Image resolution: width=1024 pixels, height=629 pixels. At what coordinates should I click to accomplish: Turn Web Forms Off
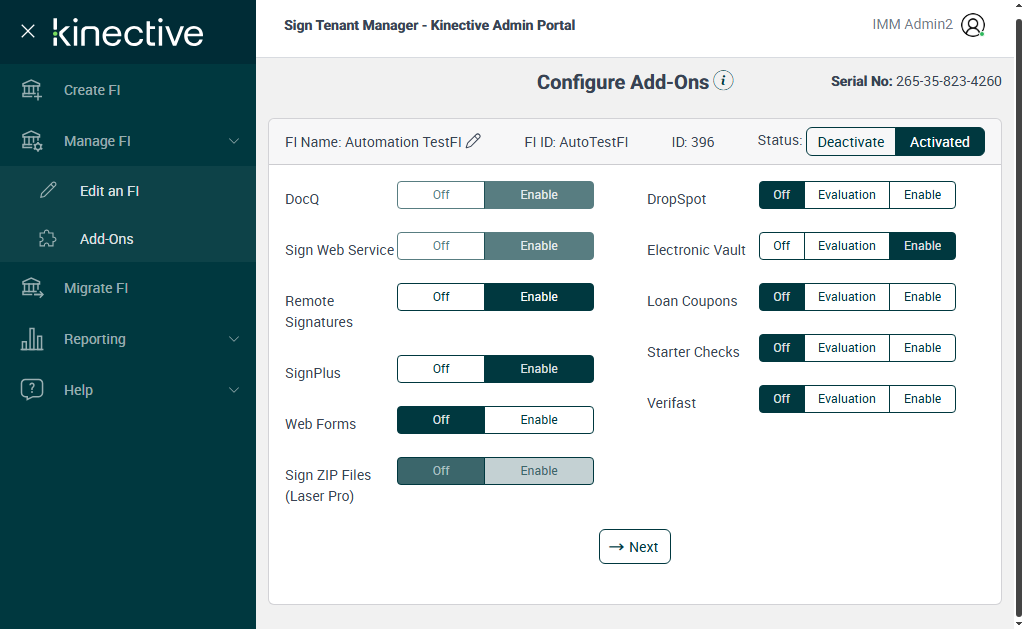click(441, 419)
